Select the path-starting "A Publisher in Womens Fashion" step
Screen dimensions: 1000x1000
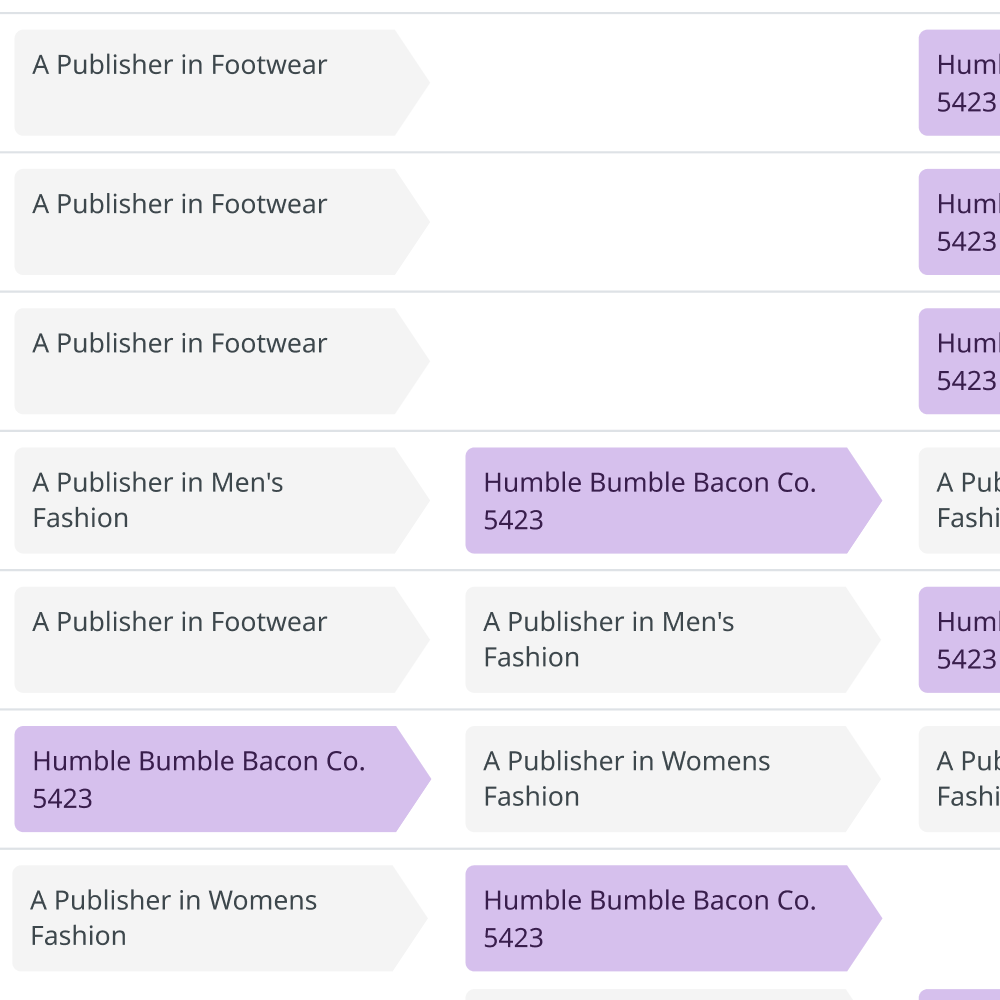coord(210,918)
